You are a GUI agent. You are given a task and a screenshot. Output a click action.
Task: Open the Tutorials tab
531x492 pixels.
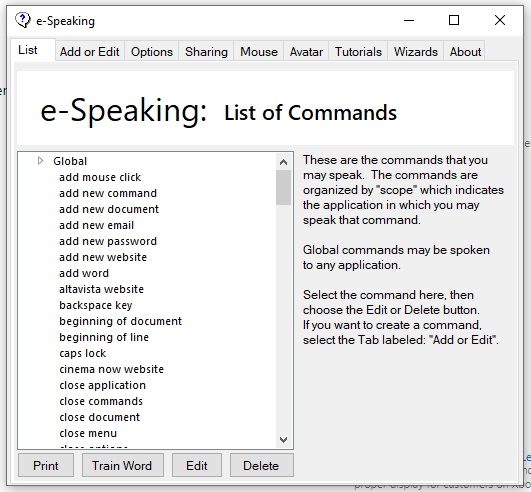pyautogui.click(x=358, y=51)
